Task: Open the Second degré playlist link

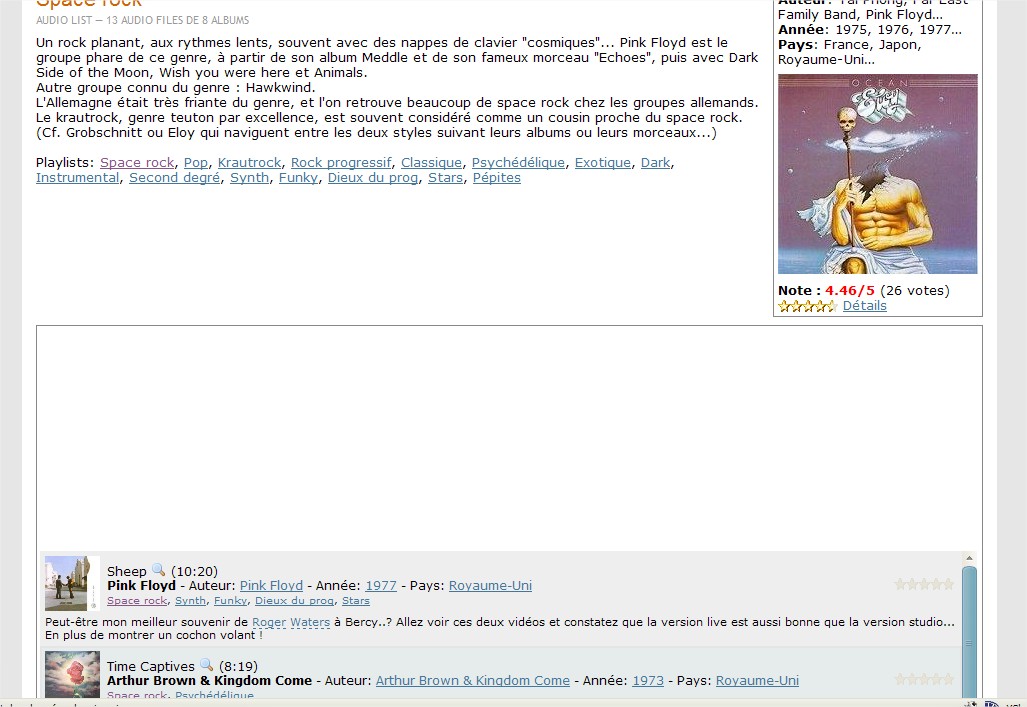Action: (x=174, y=178)
